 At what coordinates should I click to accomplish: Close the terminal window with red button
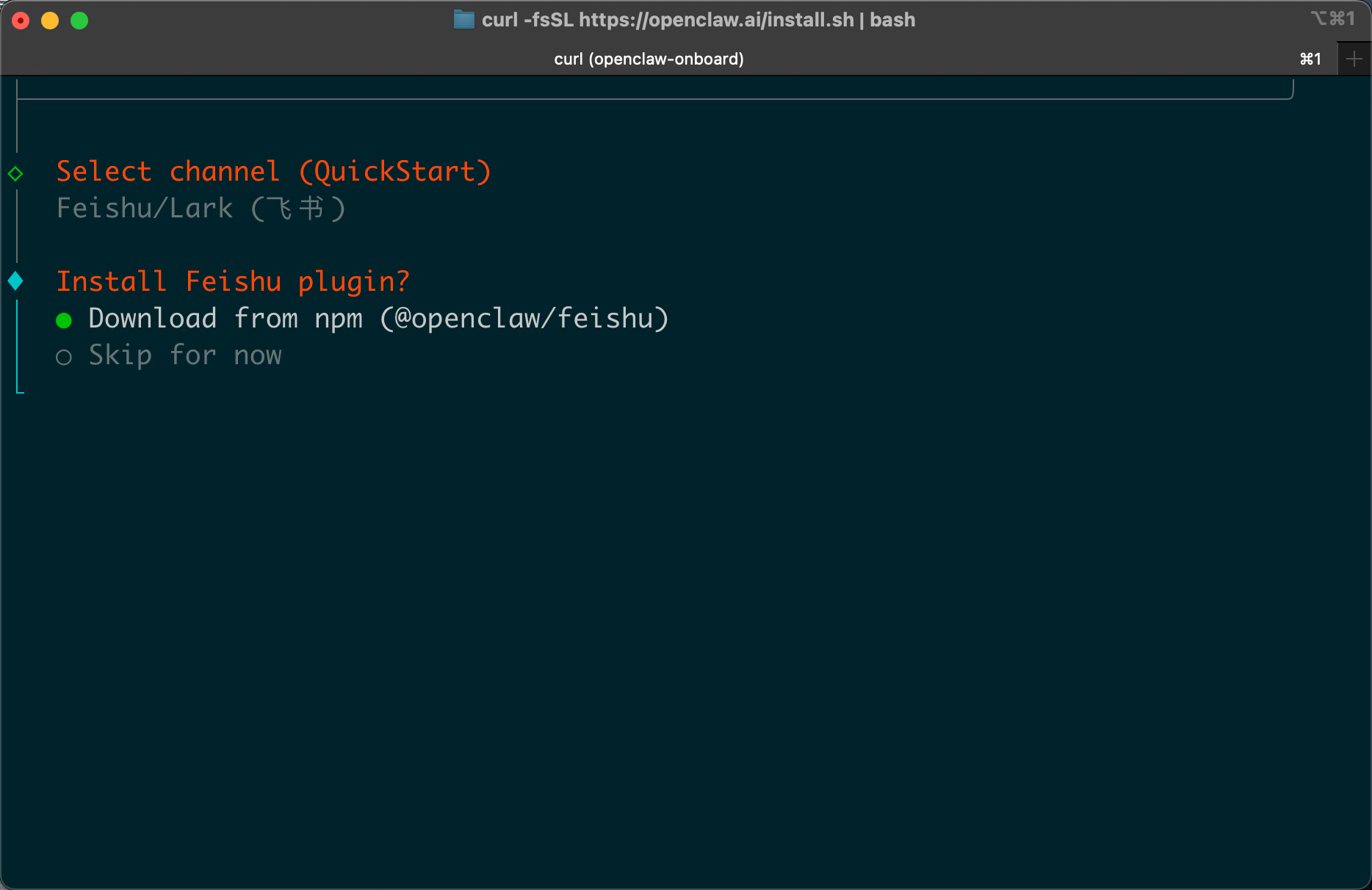(x=21, y=21)
